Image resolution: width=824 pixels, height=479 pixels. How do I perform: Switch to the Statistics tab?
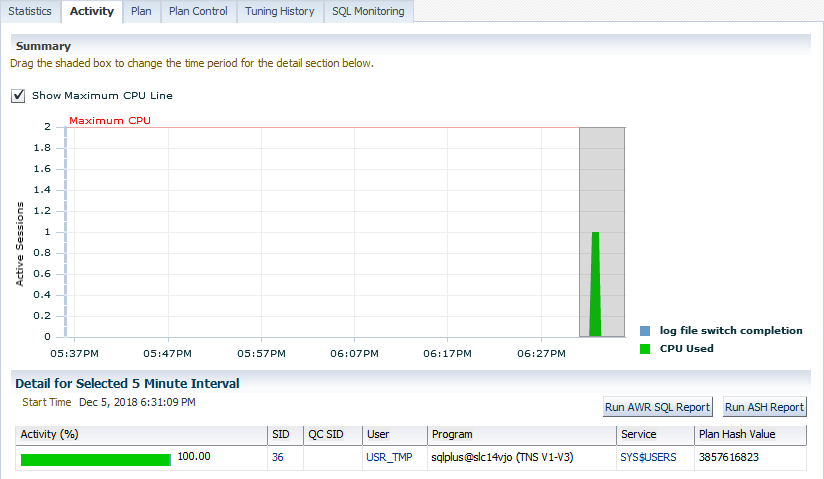(x=30, y=11)
